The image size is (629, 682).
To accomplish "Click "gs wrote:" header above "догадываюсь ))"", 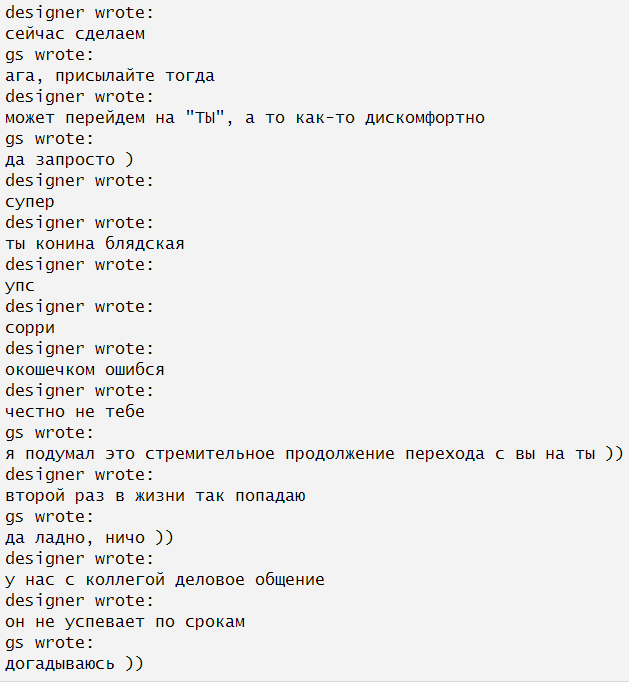I will (50, 643).
